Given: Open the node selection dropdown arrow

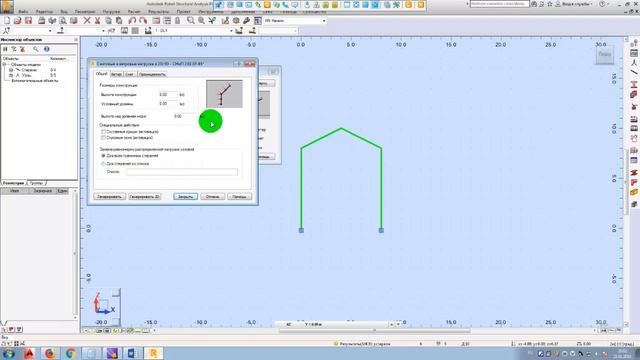Looking at the screenshot, I should click(x=50, y=31).
